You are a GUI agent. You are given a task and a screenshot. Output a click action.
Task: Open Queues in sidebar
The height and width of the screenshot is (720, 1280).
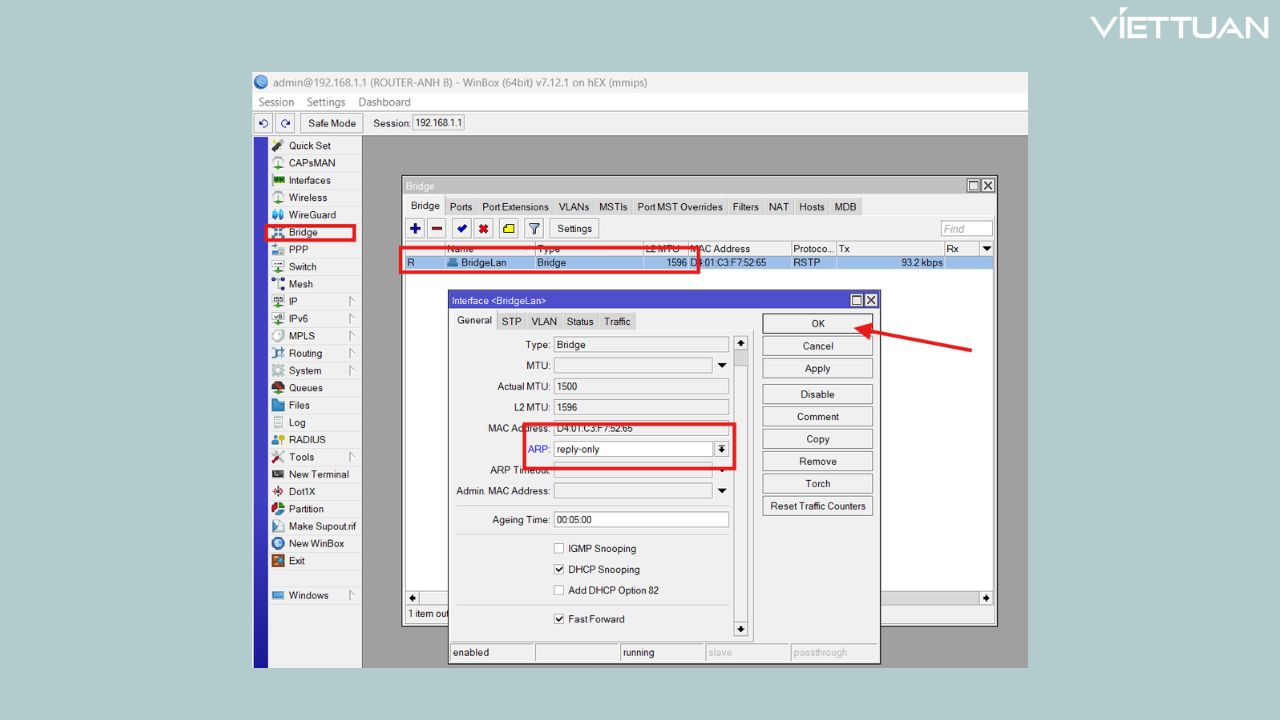306,388
